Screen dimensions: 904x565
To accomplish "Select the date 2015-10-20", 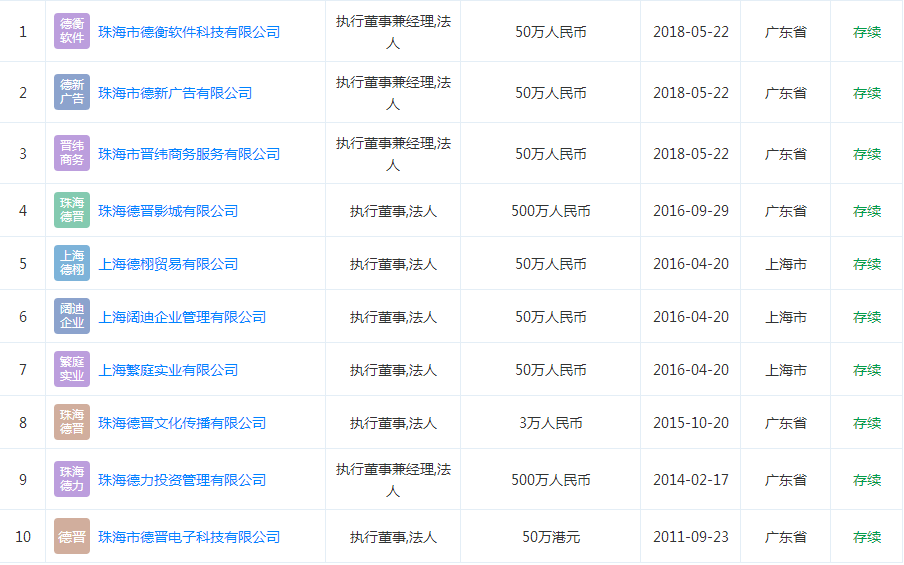I will pyautogui.click(x=691, y=423).
